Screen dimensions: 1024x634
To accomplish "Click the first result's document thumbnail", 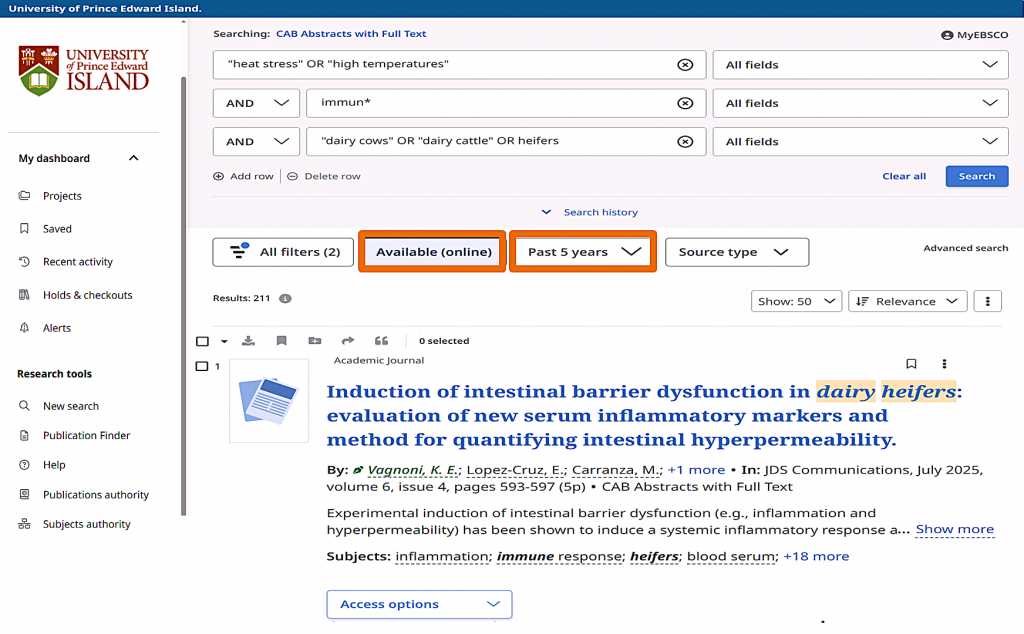I will pos(268,400).
